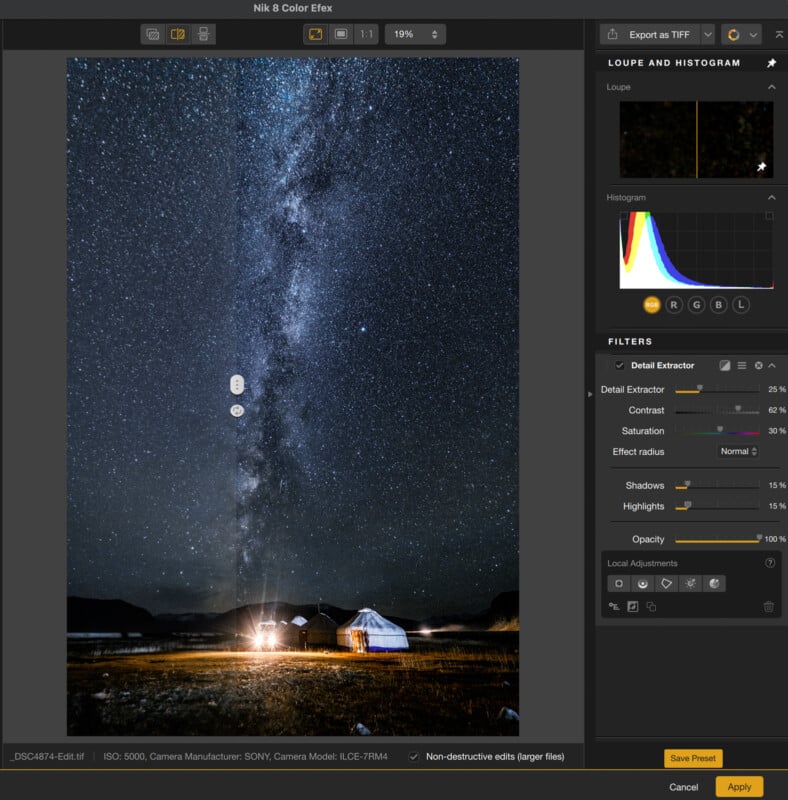Viewport: 788px width, 800px height.
Task: Collapse the Histogram section
Action: pyautogui.click(x=771, y=198)
